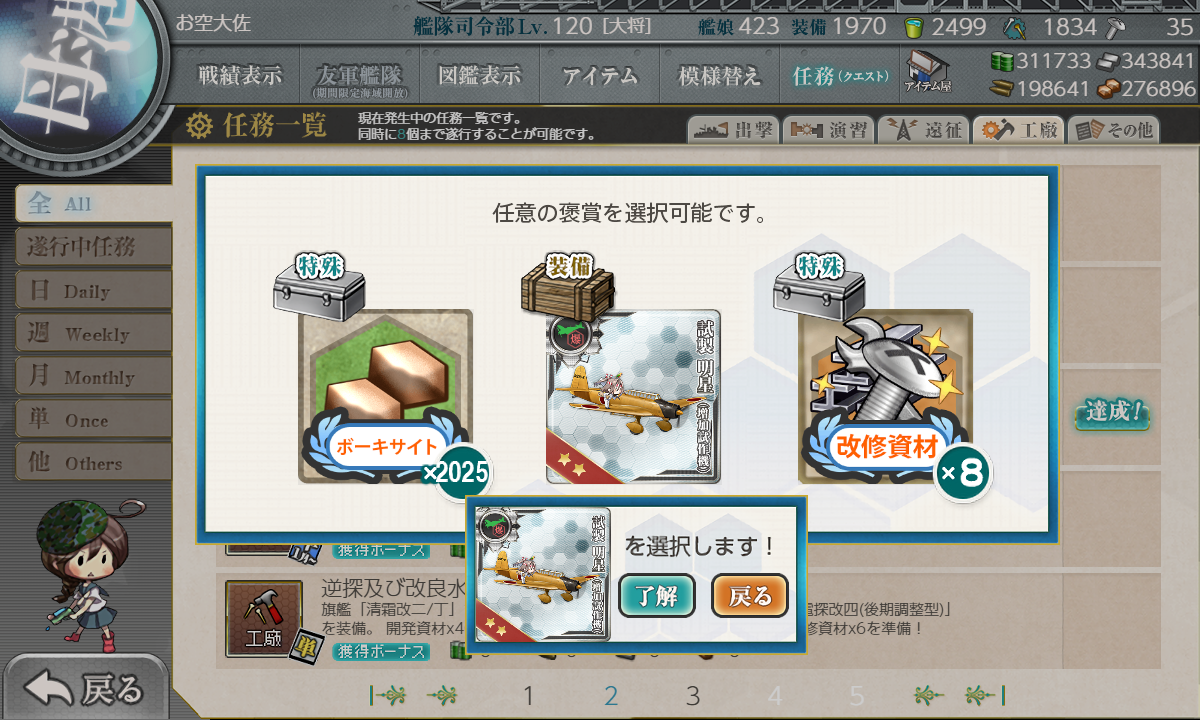Open the アイテム屋 shop icon

pyautogui.click(x=928, y=73)
